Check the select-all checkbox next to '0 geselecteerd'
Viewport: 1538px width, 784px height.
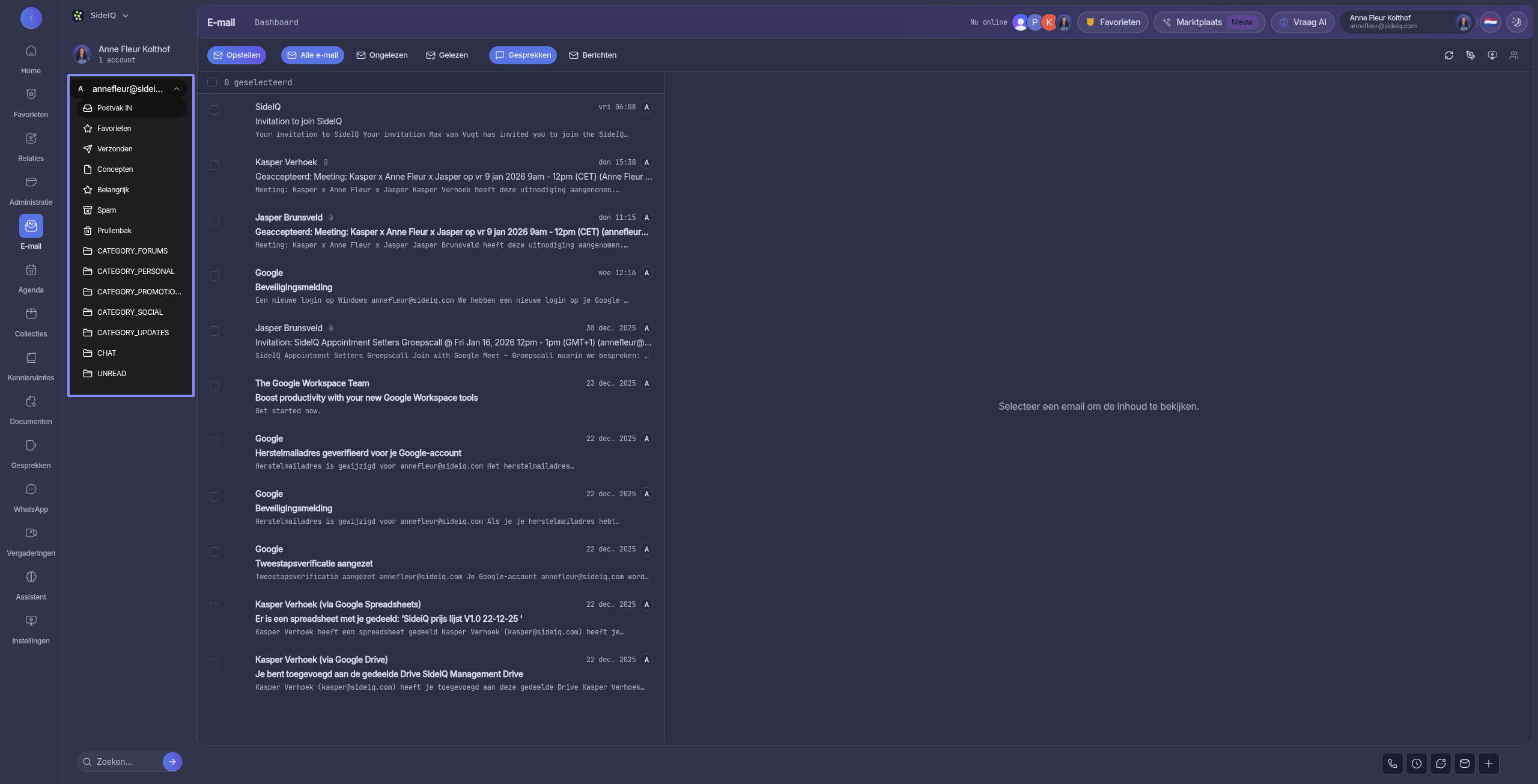(x=212, y=82)
